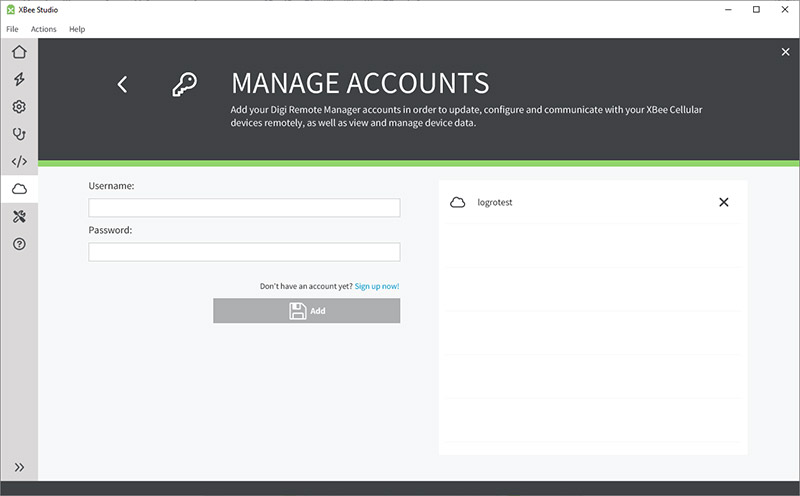This screenshot has width=800, height=496.
Task: Open the question mark help sidebar icon
Action: 19,244
